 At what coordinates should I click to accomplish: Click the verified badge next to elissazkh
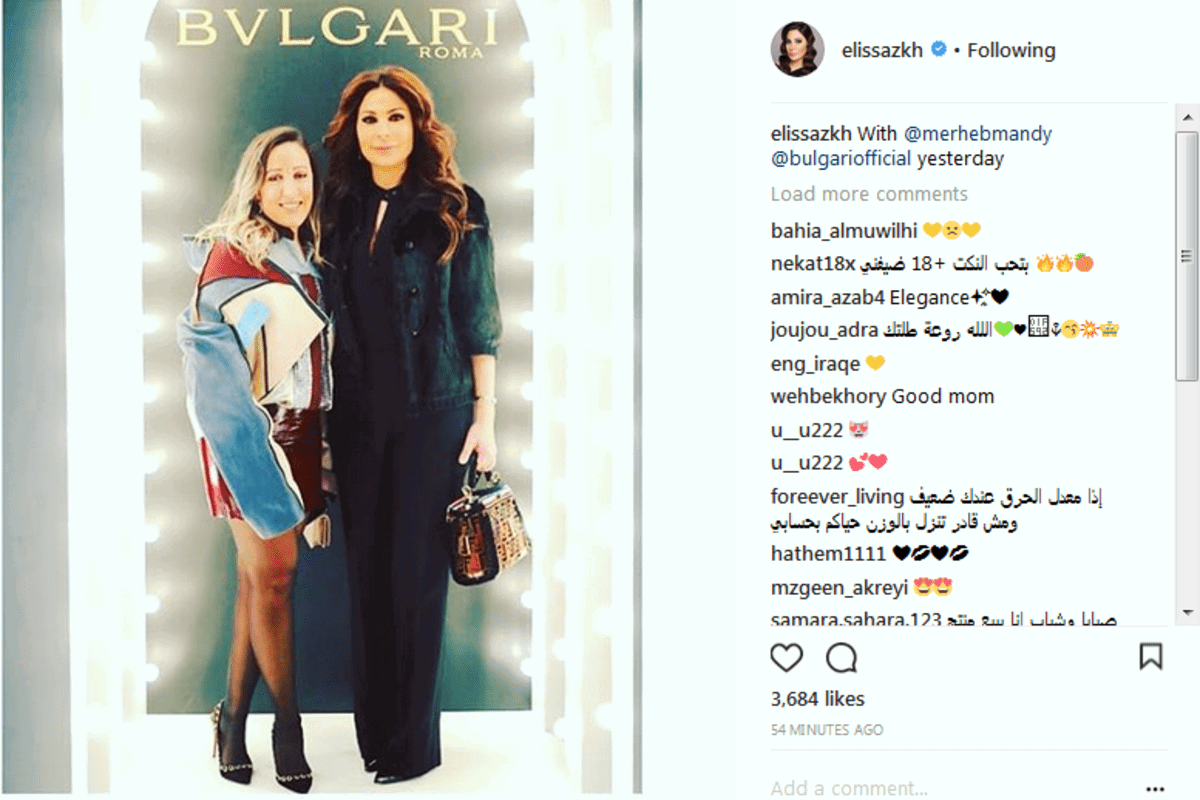pos(938,49)
